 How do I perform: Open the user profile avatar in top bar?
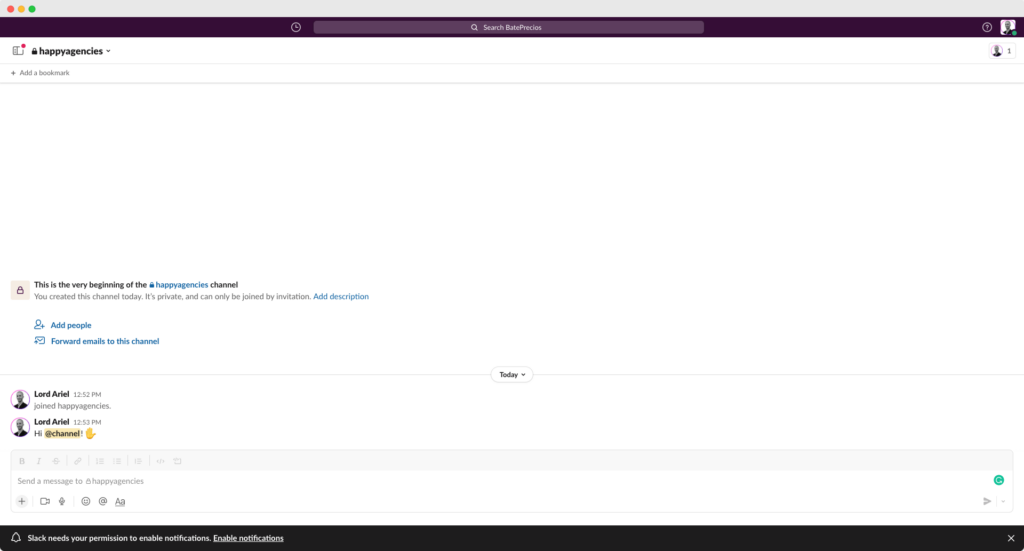point(1008,27)
